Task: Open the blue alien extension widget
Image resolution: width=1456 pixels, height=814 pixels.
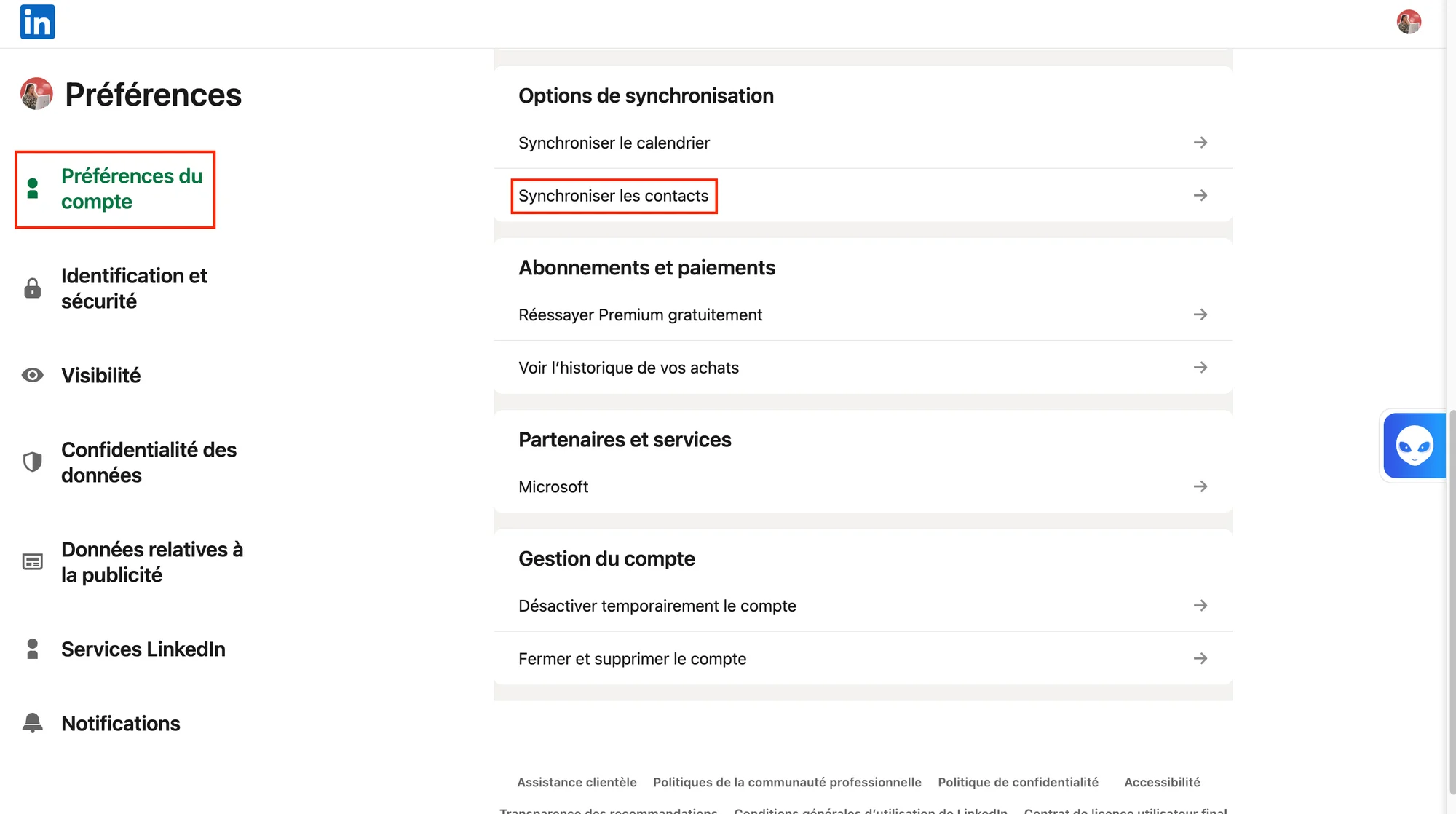Action: [1414, 446]
